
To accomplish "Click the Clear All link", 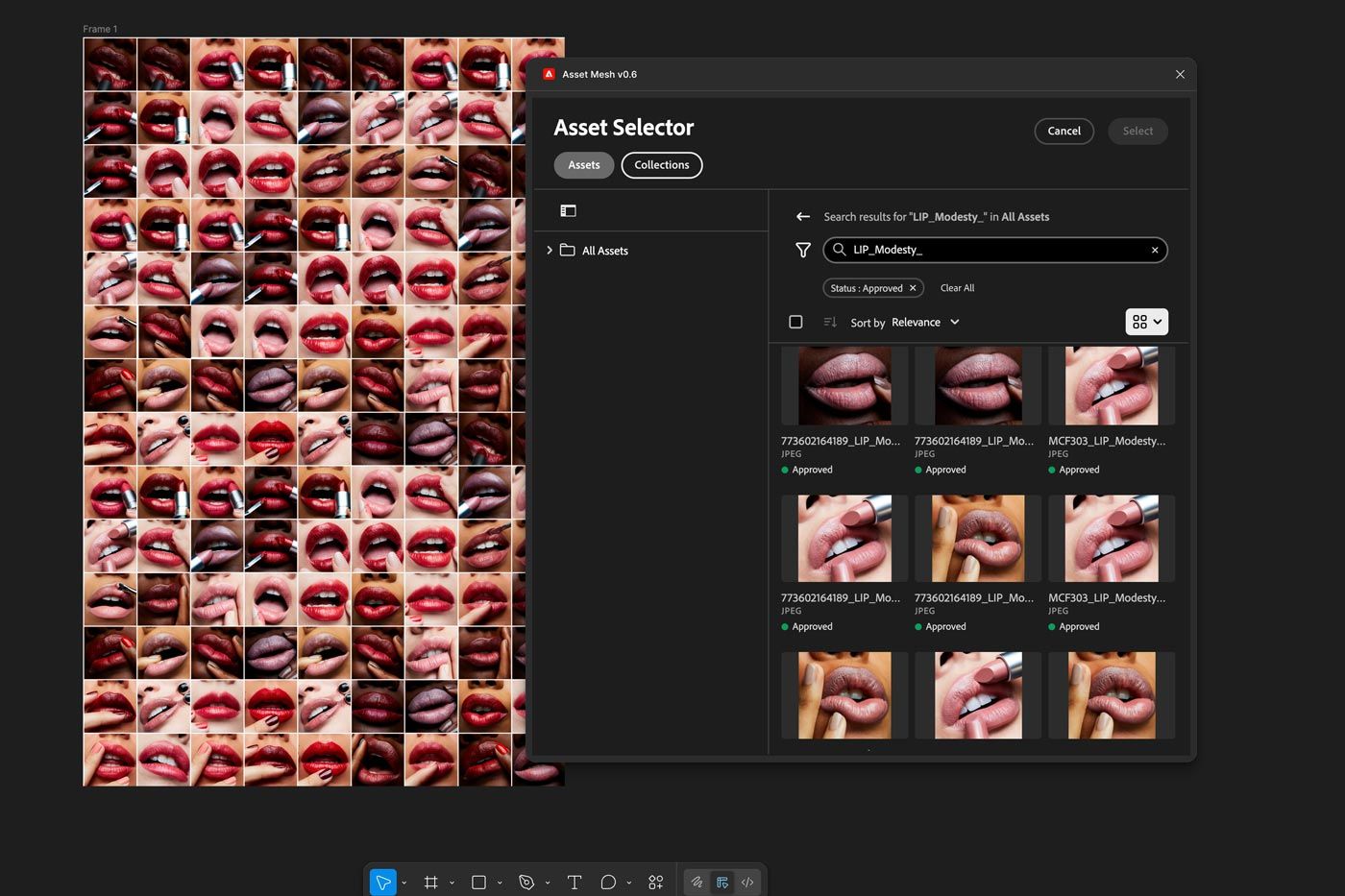I will coord(957,288).
